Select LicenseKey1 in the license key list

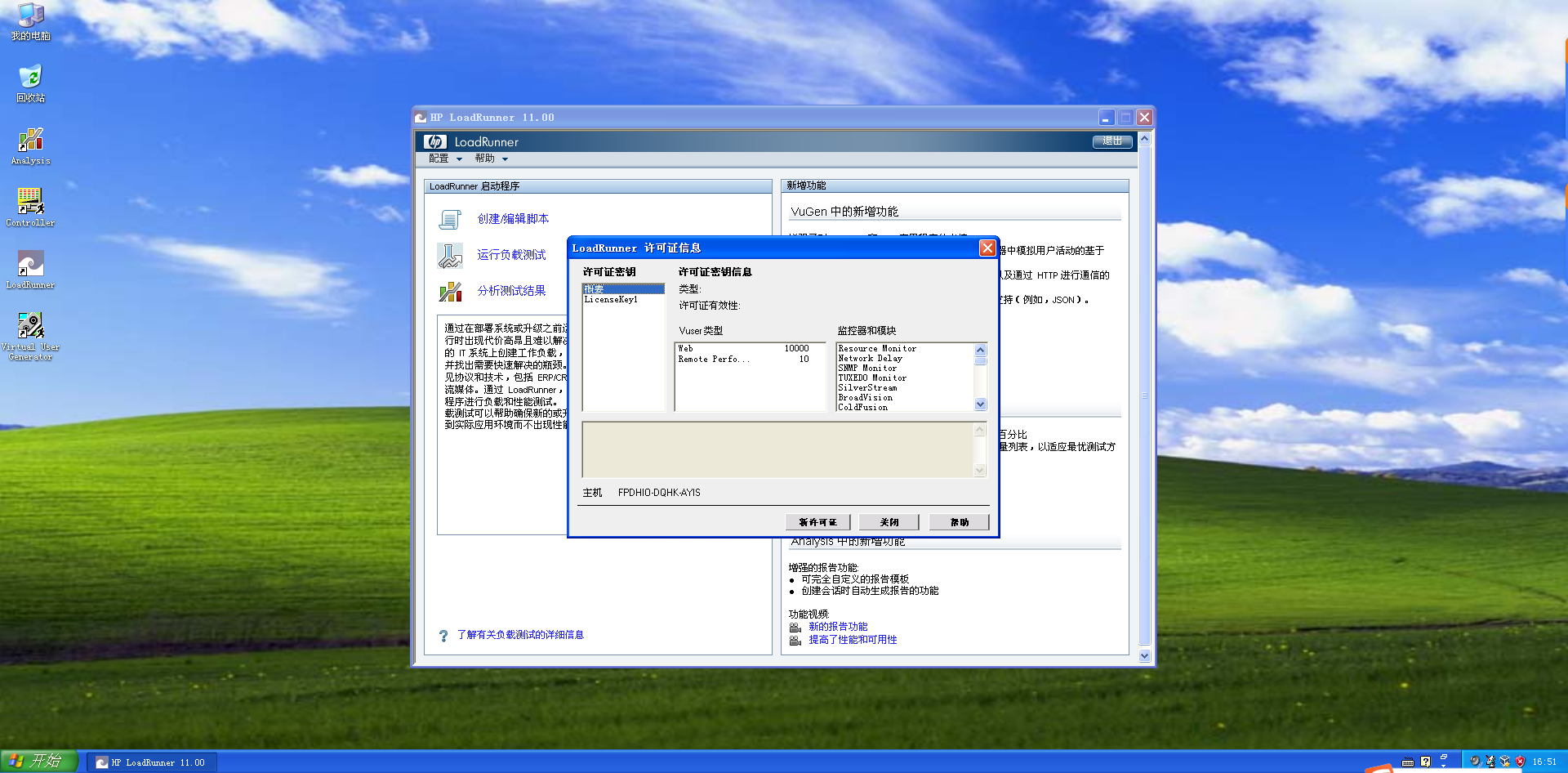(611, 300)
